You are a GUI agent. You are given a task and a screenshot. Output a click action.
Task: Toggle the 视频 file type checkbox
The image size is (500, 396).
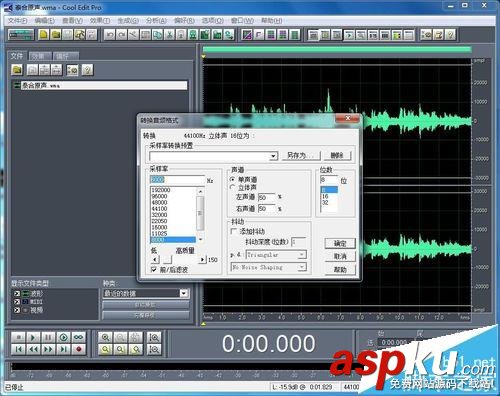[17, 310]
